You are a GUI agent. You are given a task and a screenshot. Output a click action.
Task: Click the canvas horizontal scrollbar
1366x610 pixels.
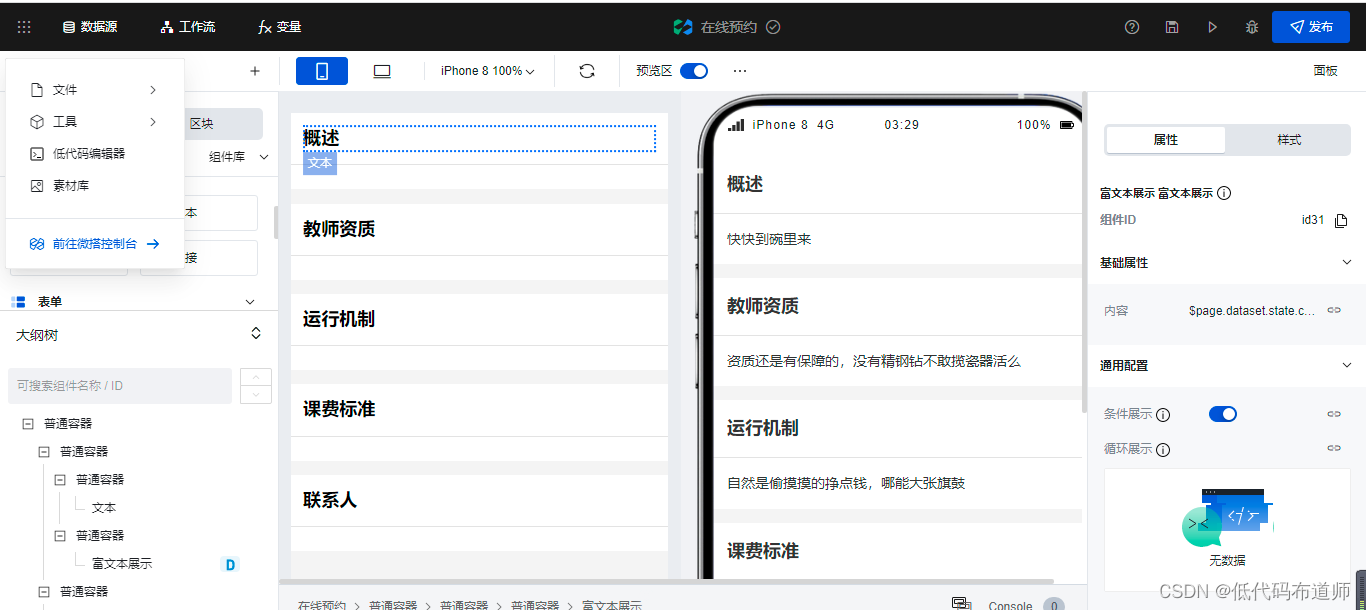click(667, 581)
